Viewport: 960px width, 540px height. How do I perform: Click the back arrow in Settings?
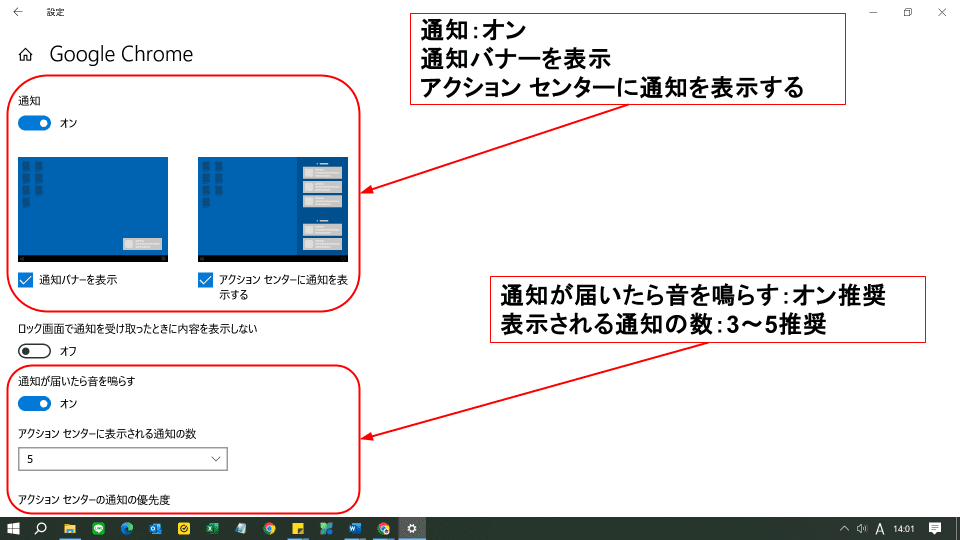[17, 12]
